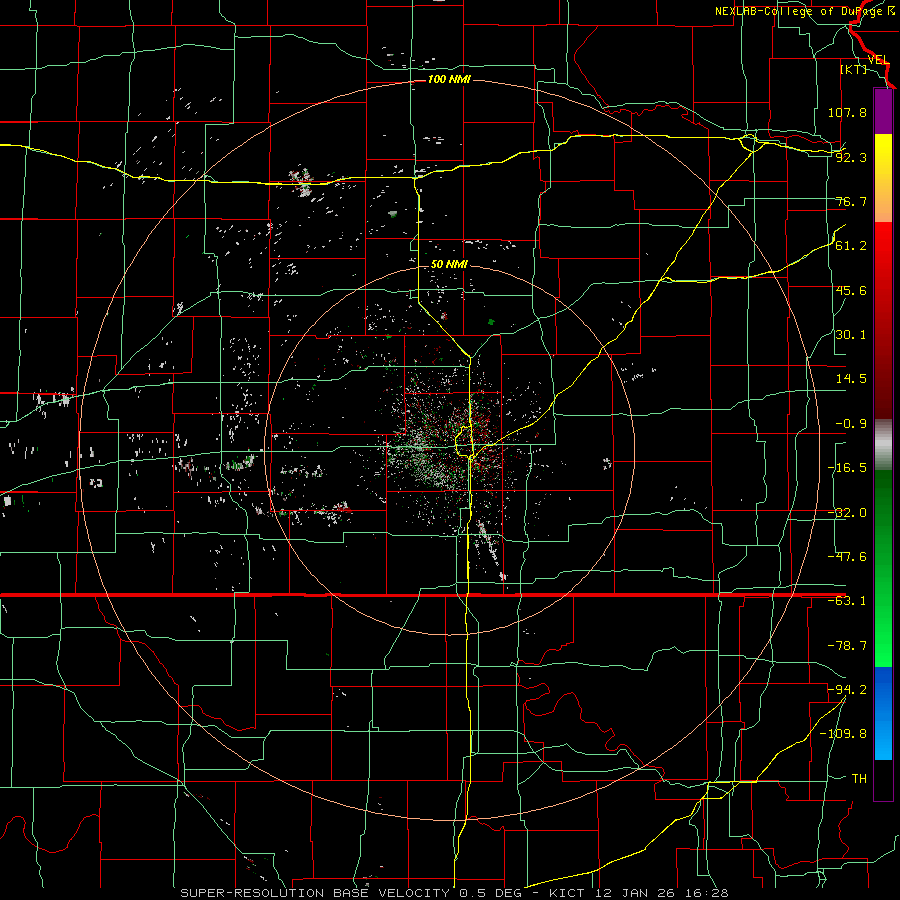Select the -63.1 velocity scale value

coord(847,601)
